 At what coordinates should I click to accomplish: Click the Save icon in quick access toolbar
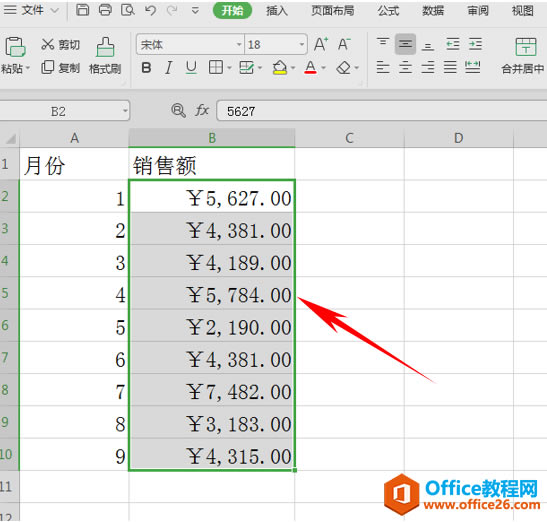pyautogui.click(x=82, y=10)
